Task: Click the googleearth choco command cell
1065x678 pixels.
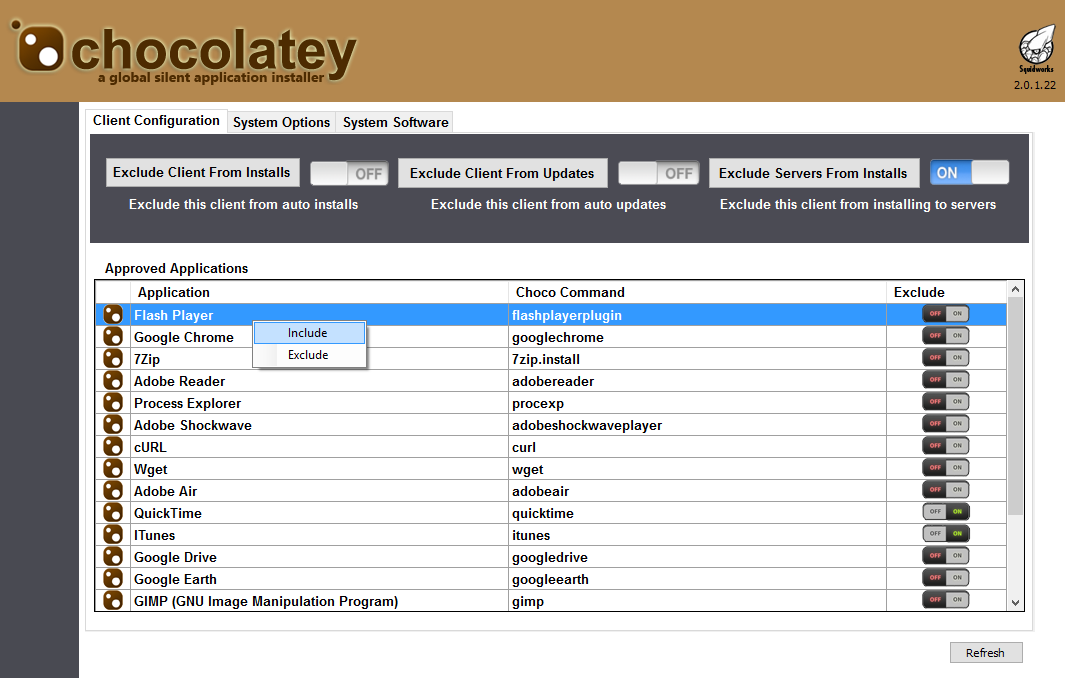Action: click(698, 579)
